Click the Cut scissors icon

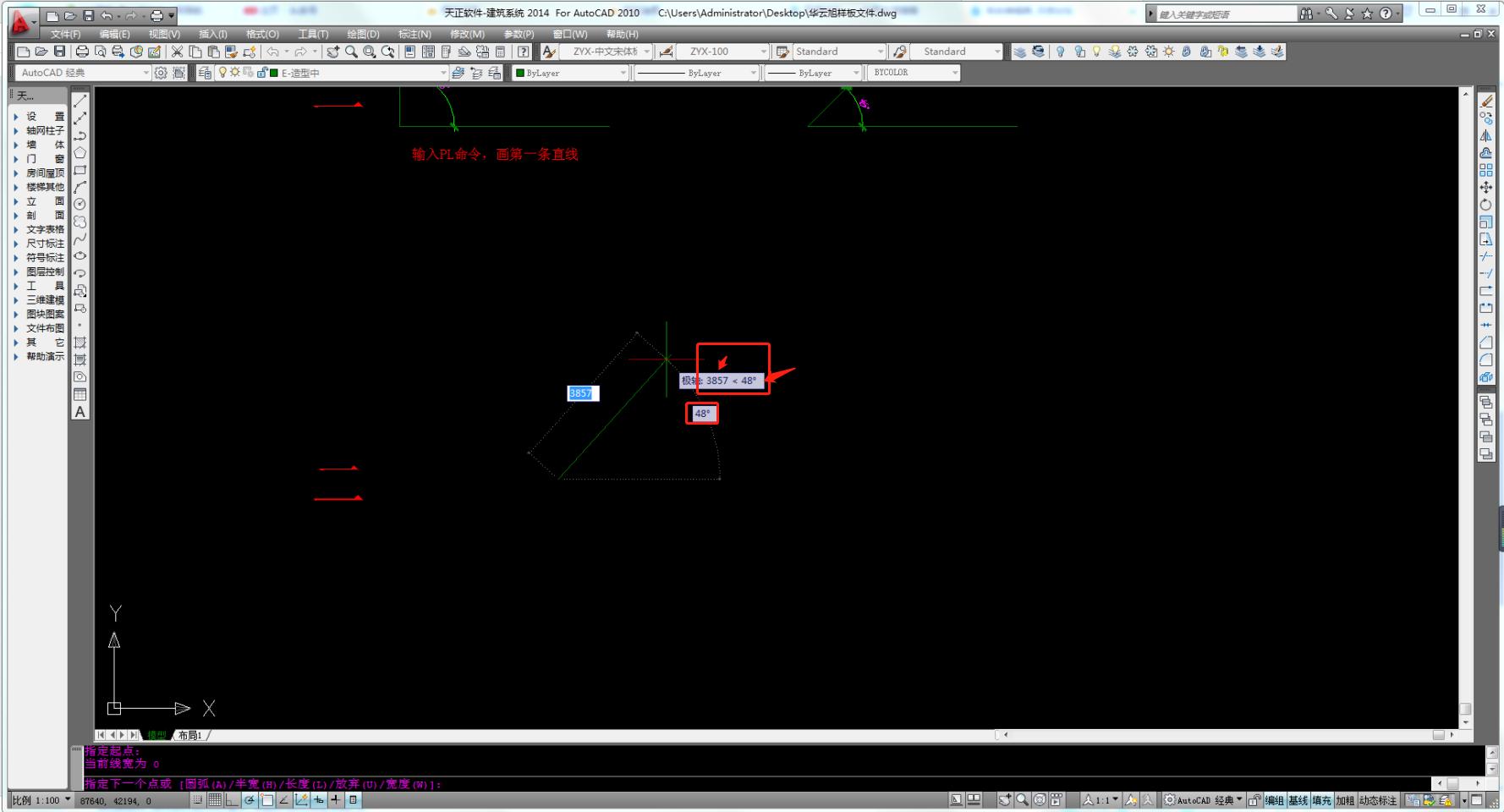(x=177, y=52)
